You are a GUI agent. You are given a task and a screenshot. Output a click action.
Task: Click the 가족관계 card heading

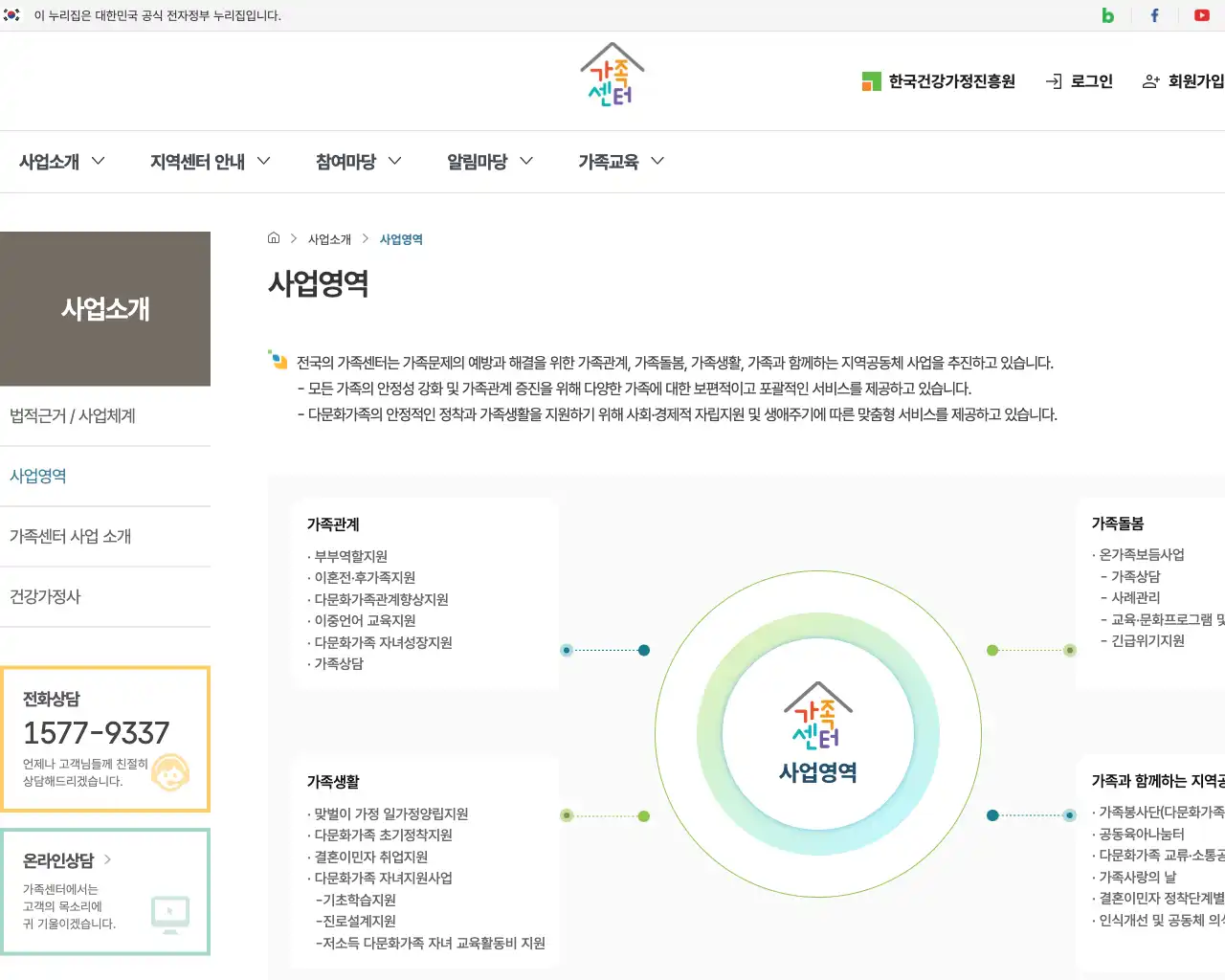tap(333, 524)
